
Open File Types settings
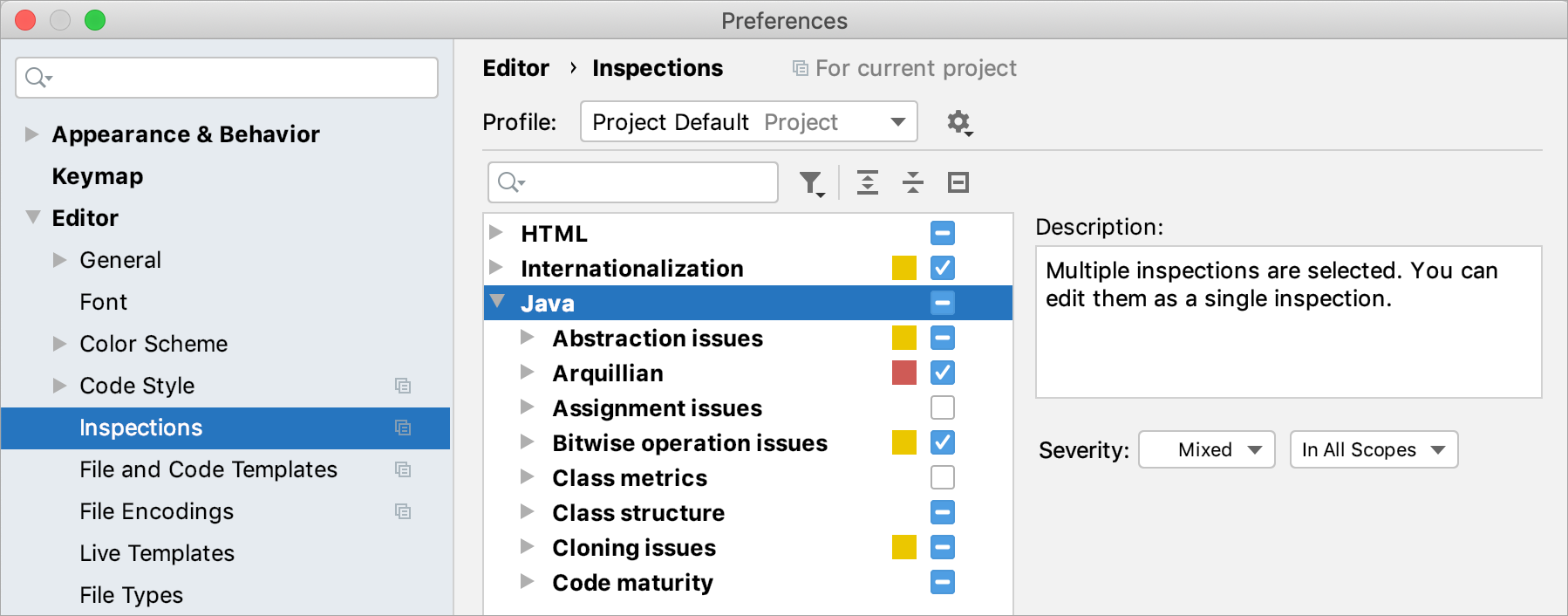tap(132, 595)
